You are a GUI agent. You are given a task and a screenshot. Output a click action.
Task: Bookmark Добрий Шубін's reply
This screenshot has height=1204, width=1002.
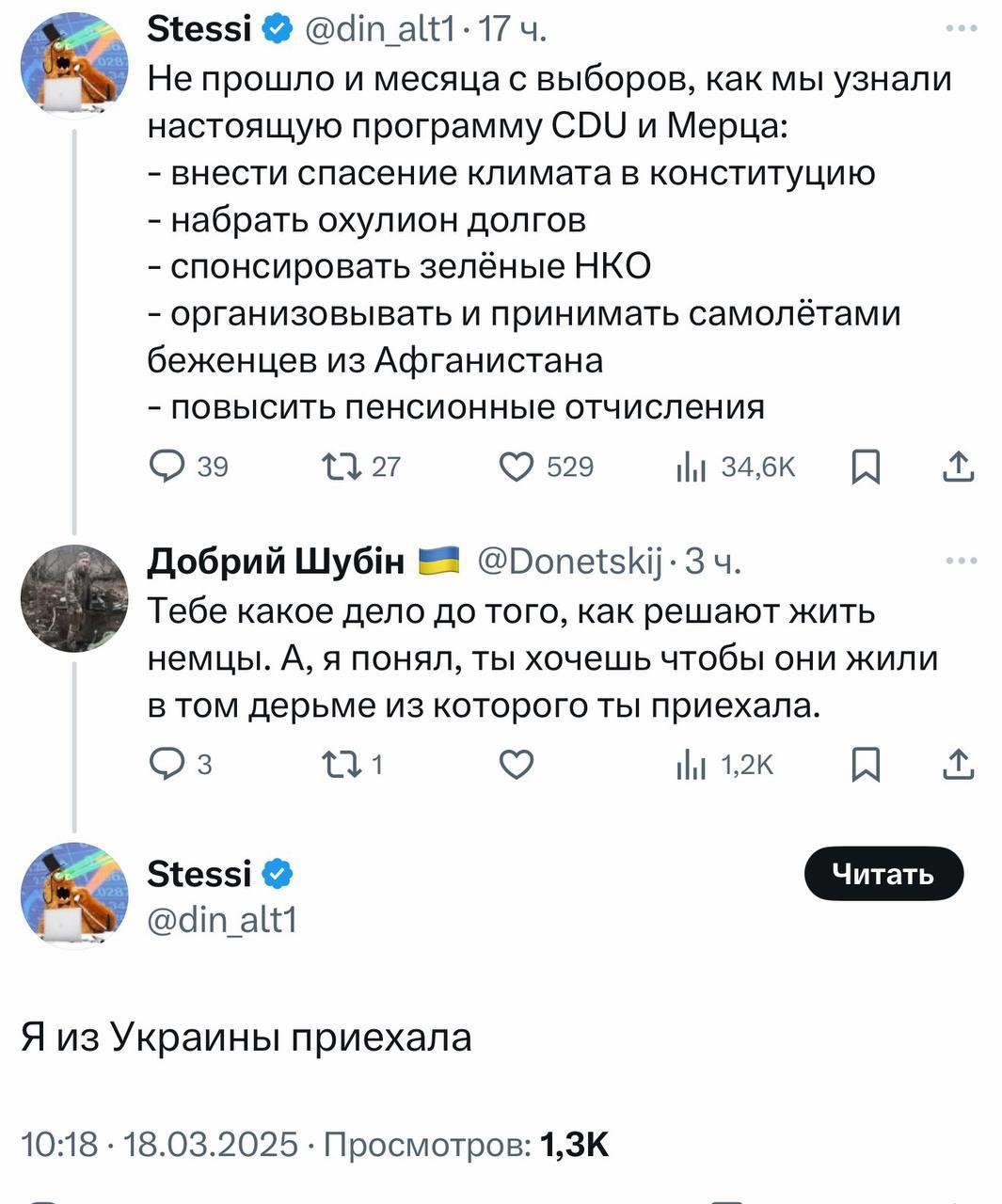(865, 765)
